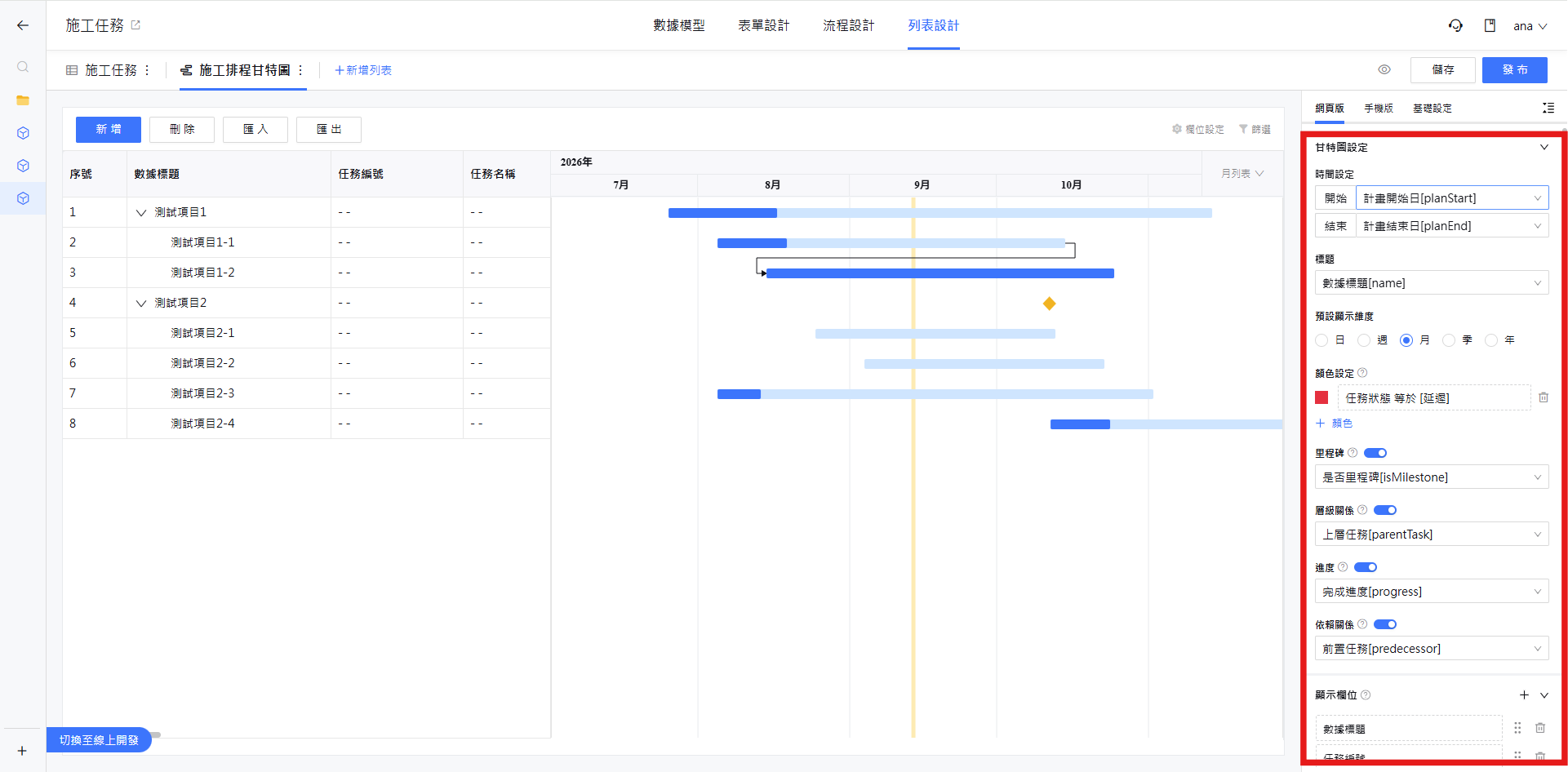Click the 新增 button
The image size is (1568, 772).
tap(109, 129)
